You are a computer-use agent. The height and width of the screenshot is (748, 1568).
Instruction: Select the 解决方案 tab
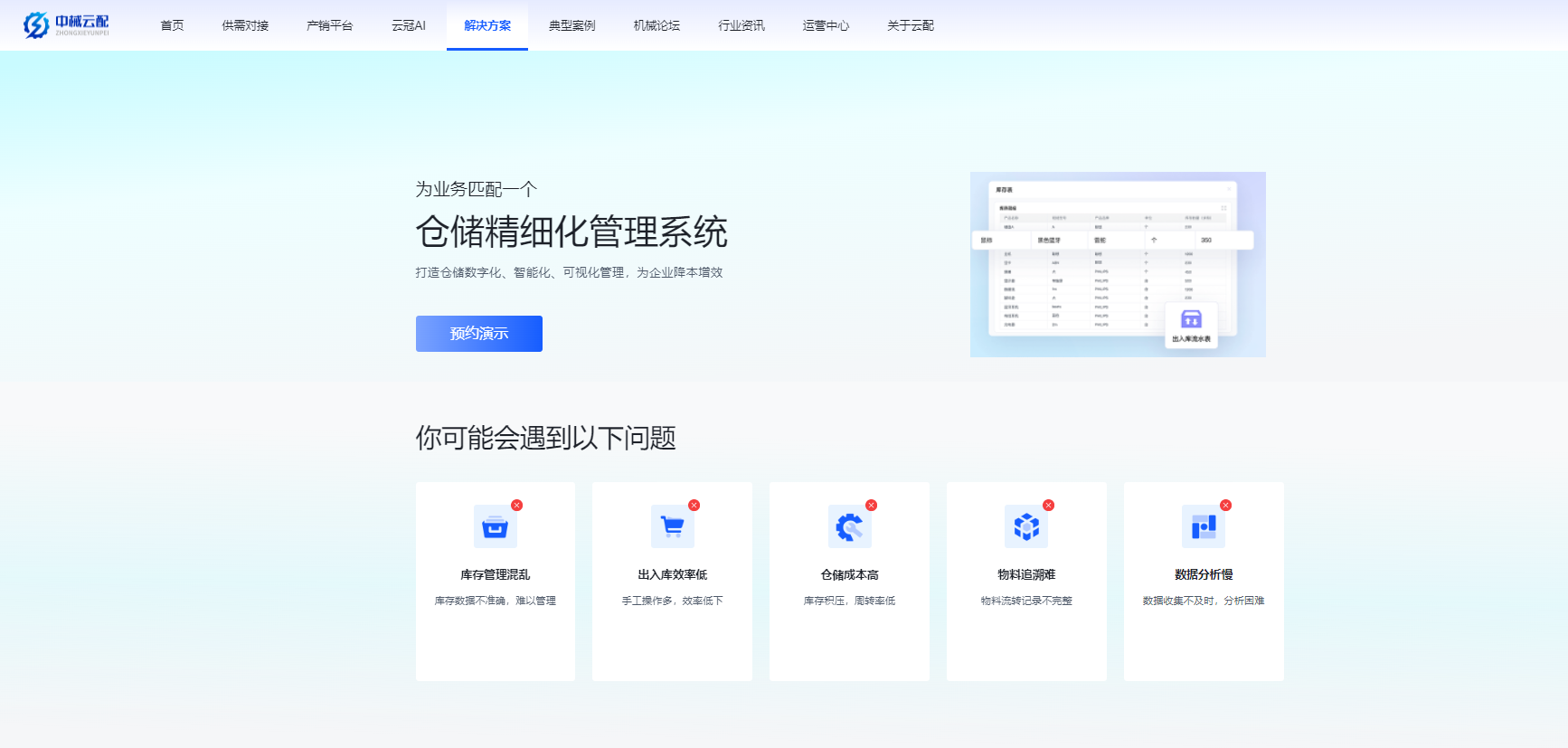(x=487, y=25)
